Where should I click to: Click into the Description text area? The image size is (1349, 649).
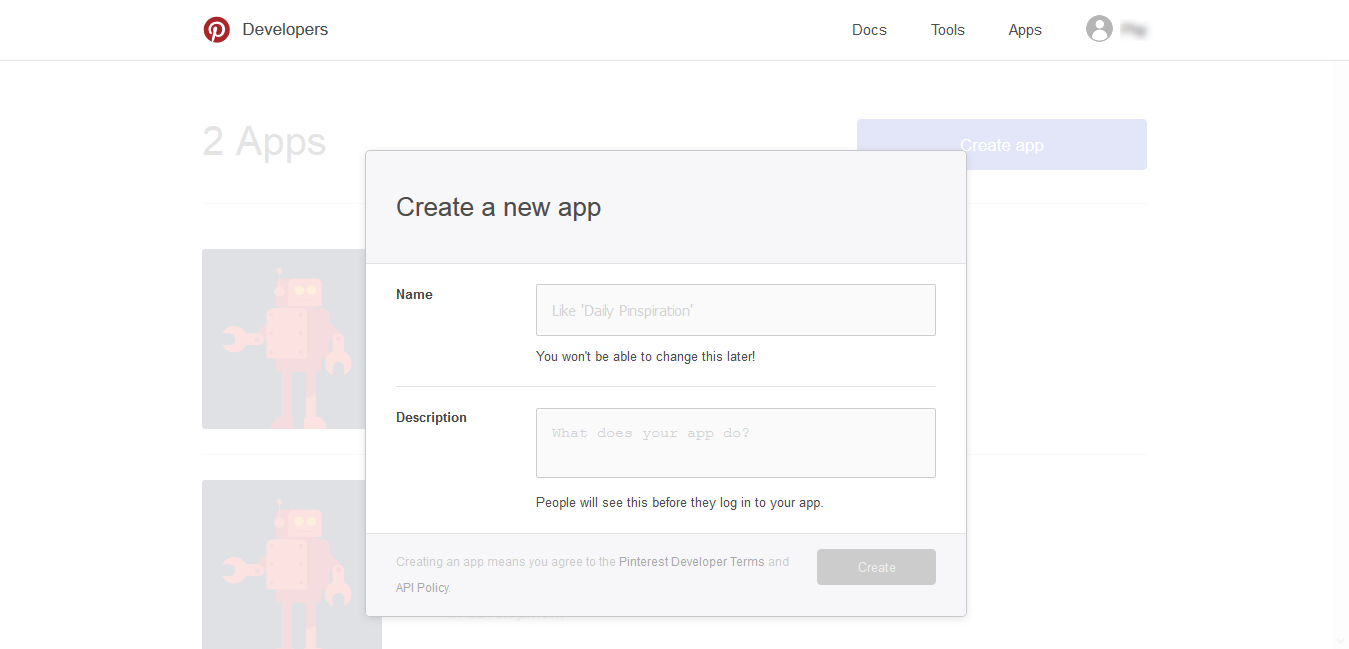pos(735,443)
